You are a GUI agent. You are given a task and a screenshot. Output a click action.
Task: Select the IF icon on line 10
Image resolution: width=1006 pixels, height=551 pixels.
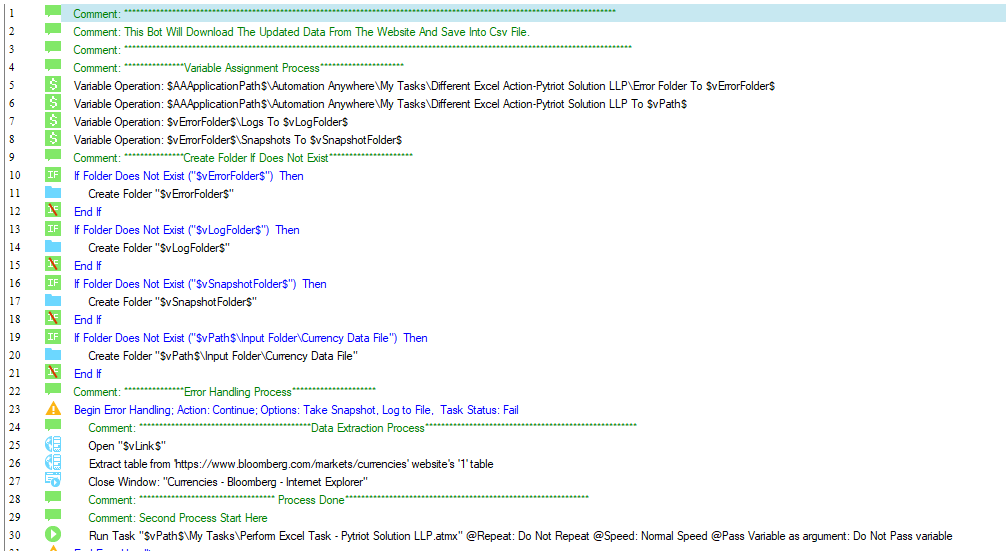click(x=53, y=174)
